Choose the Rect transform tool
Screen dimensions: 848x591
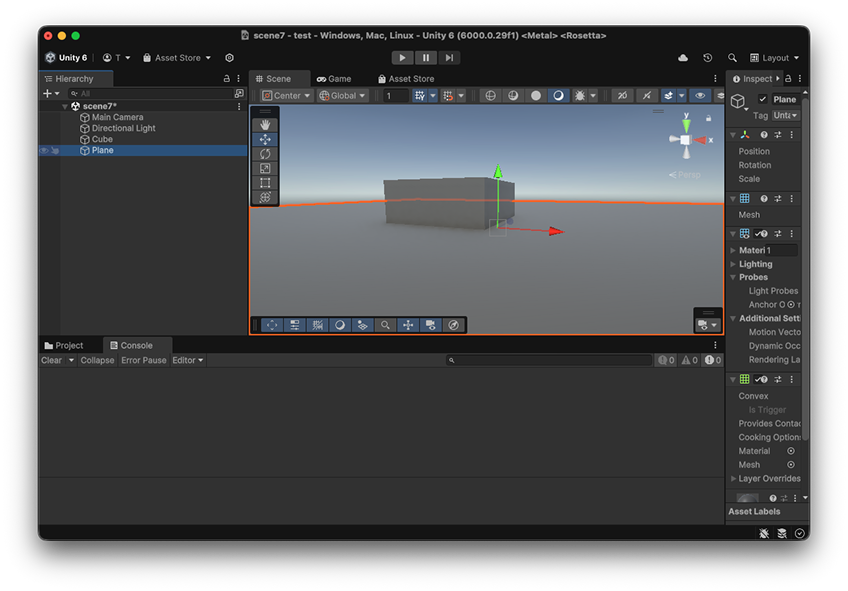click(265, 183)
